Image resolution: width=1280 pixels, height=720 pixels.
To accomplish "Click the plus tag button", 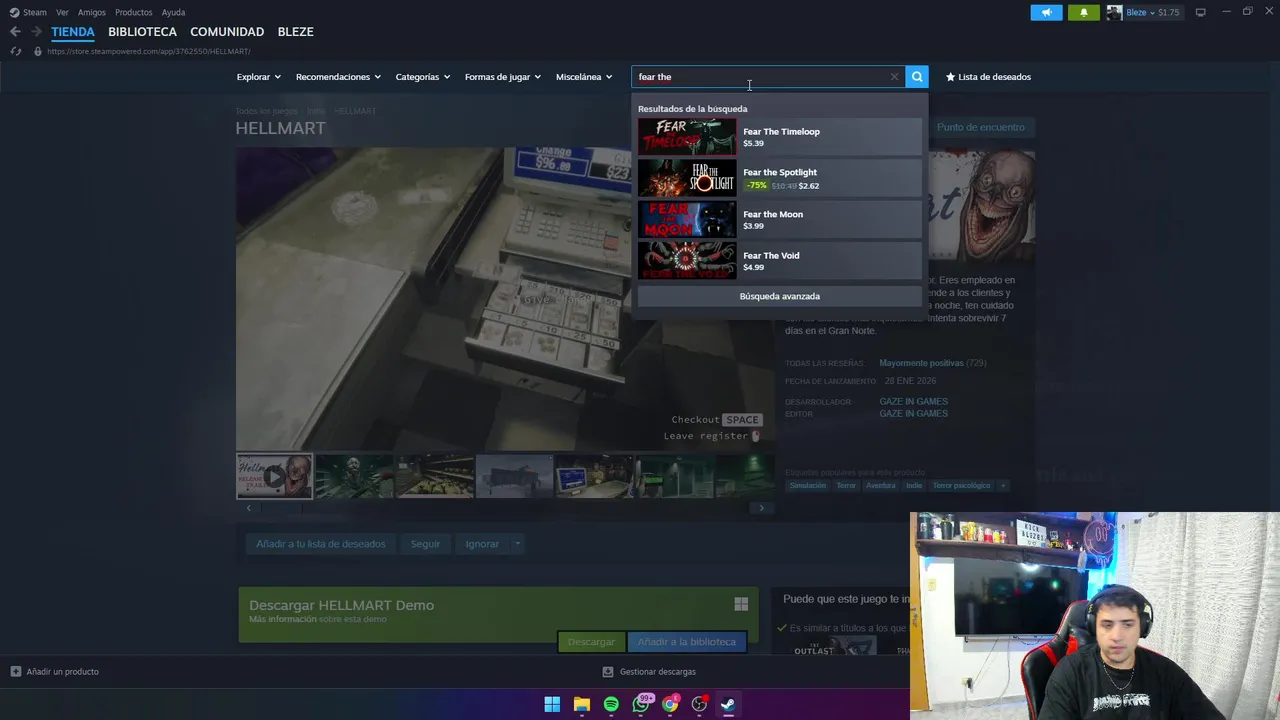I will (1002, 486).
